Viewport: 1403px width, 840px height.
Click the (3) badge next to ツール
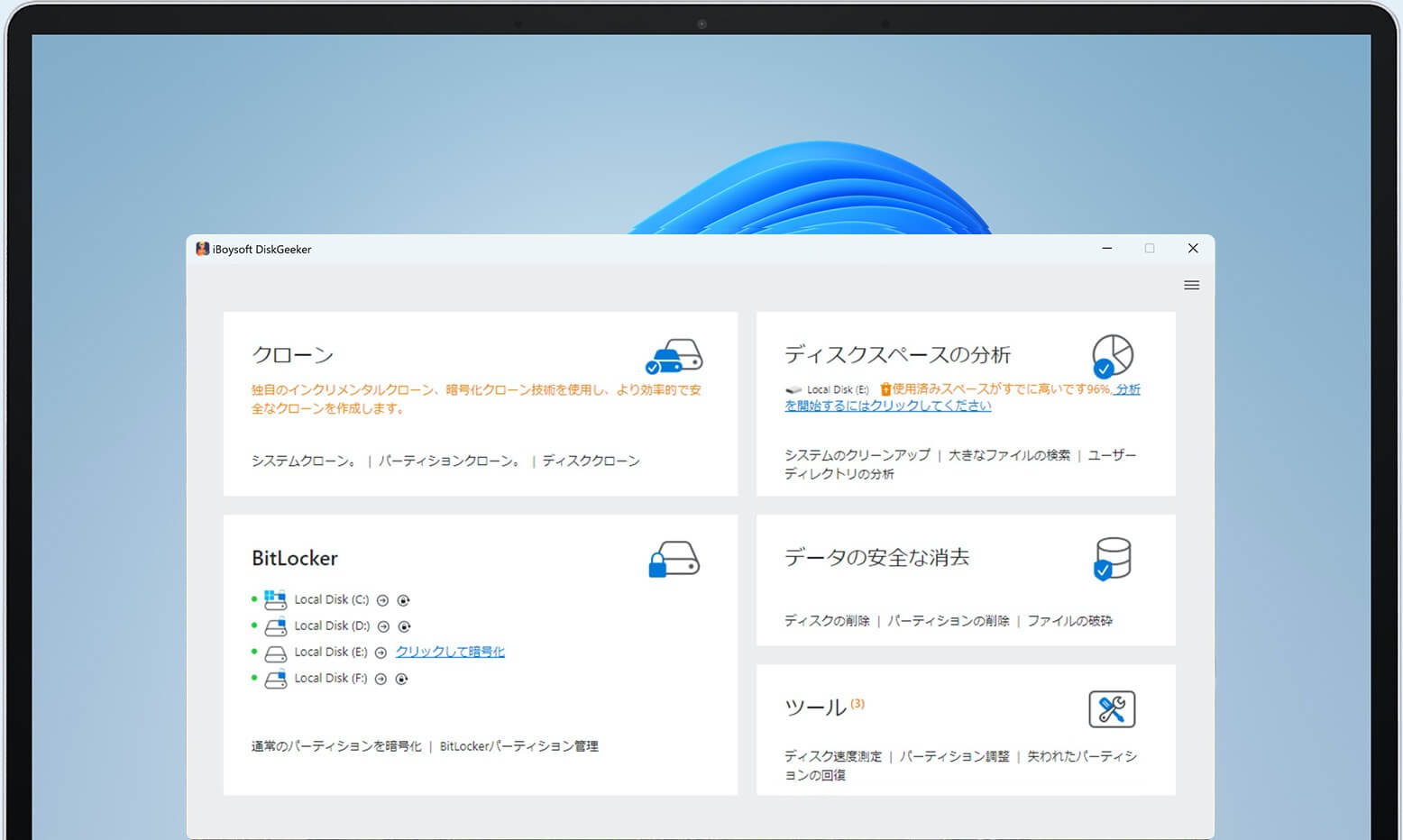(x=857, y=704)
